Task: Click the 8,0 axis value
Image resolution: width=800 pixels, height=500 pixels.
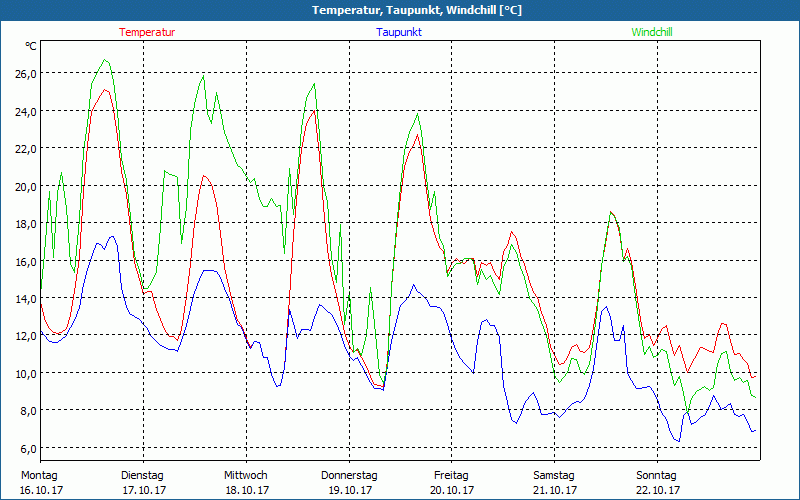Action: pyautogui.click(x=28, y=411)
